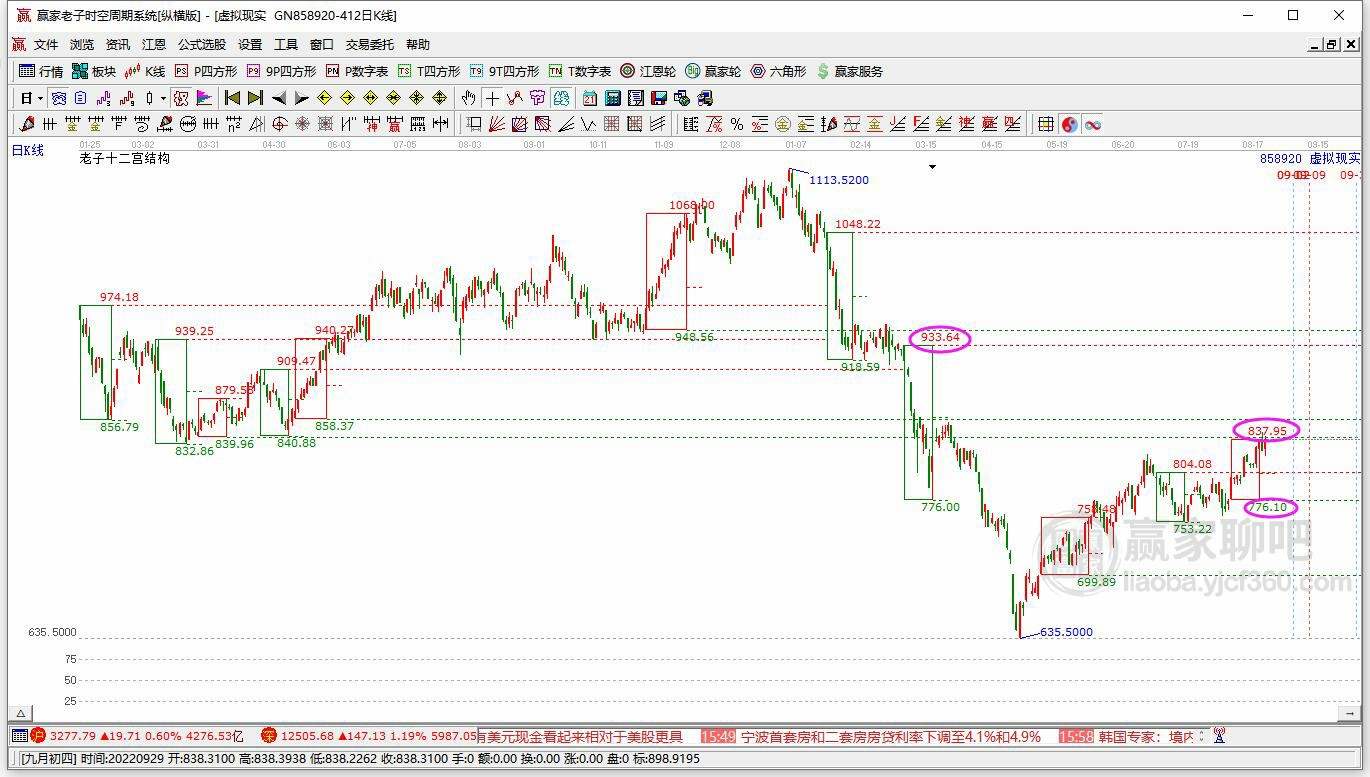The width and height of the screenshot is (1370, 777).
Task: Click the status bar table icon
Action: point(19,736)
